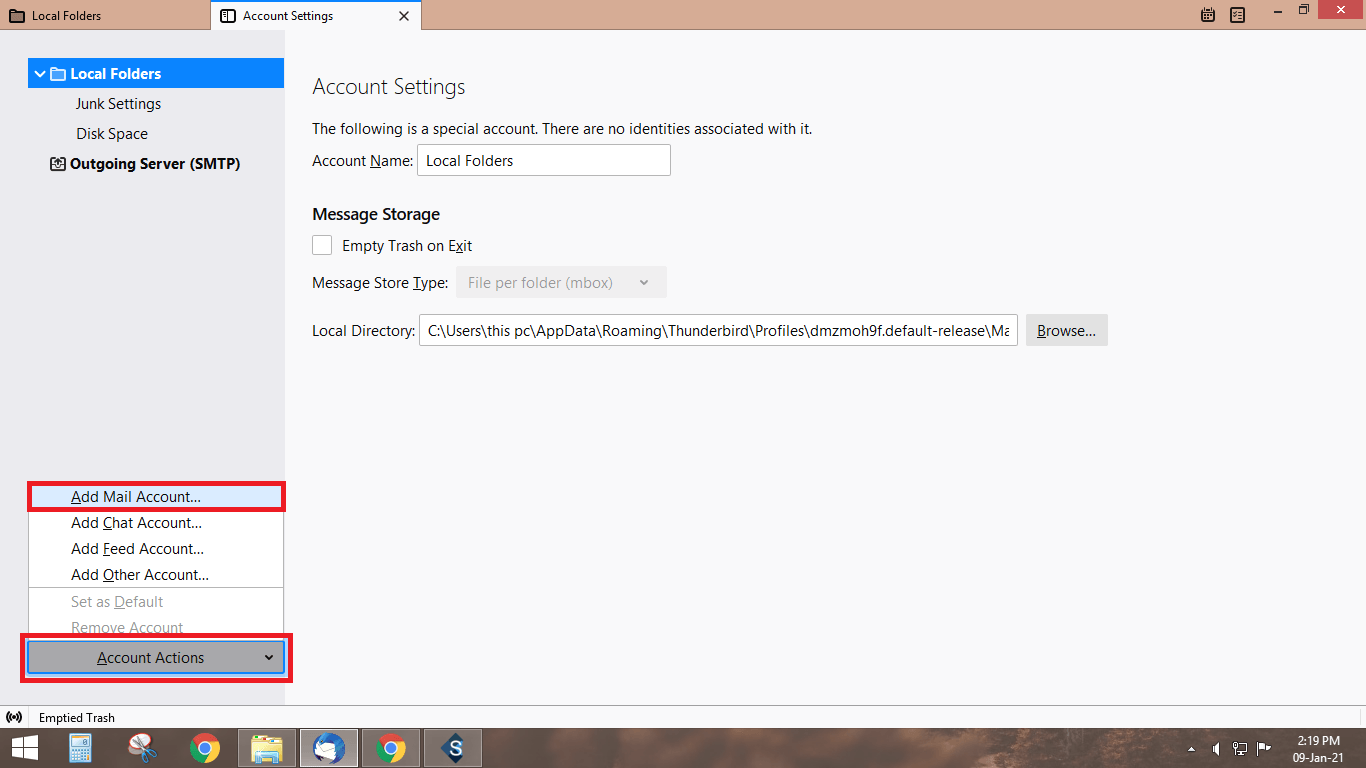The width and height of the screenshot is (1366, 768).
Task: Open the S application taskbar icon
Action: [453, 748]
